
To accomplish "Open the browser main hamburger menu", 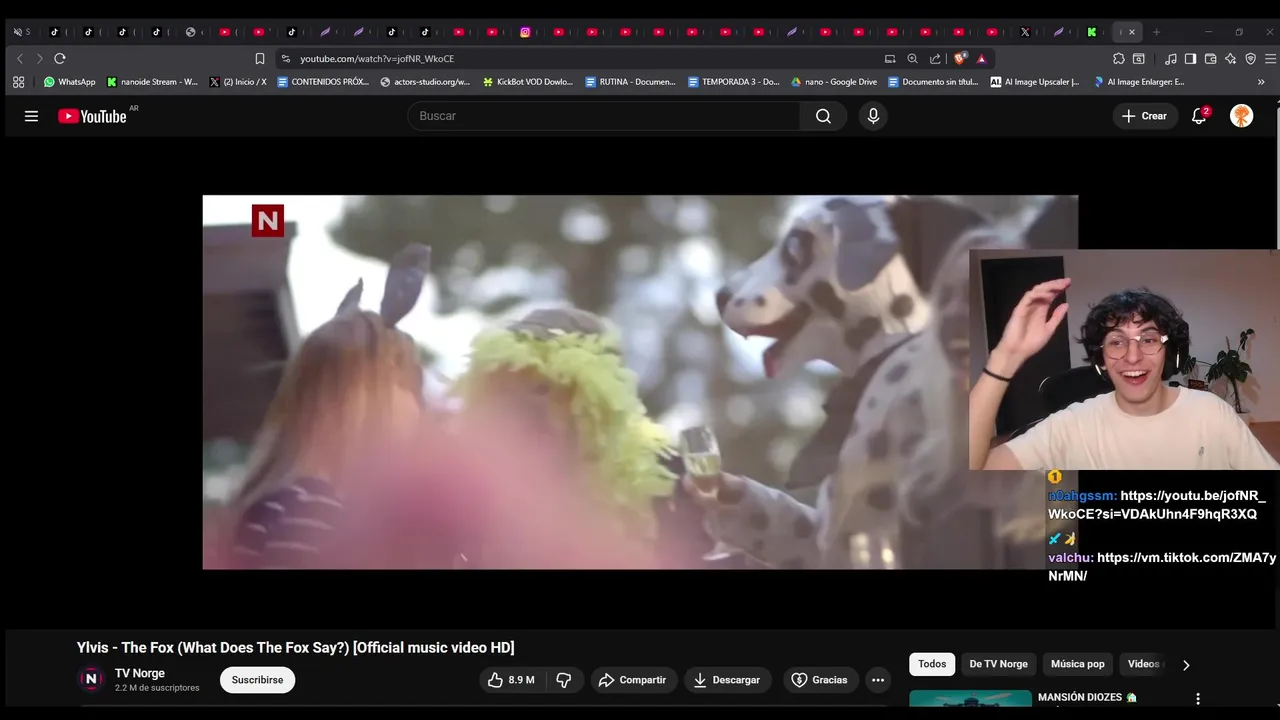I will (1271, 59).
